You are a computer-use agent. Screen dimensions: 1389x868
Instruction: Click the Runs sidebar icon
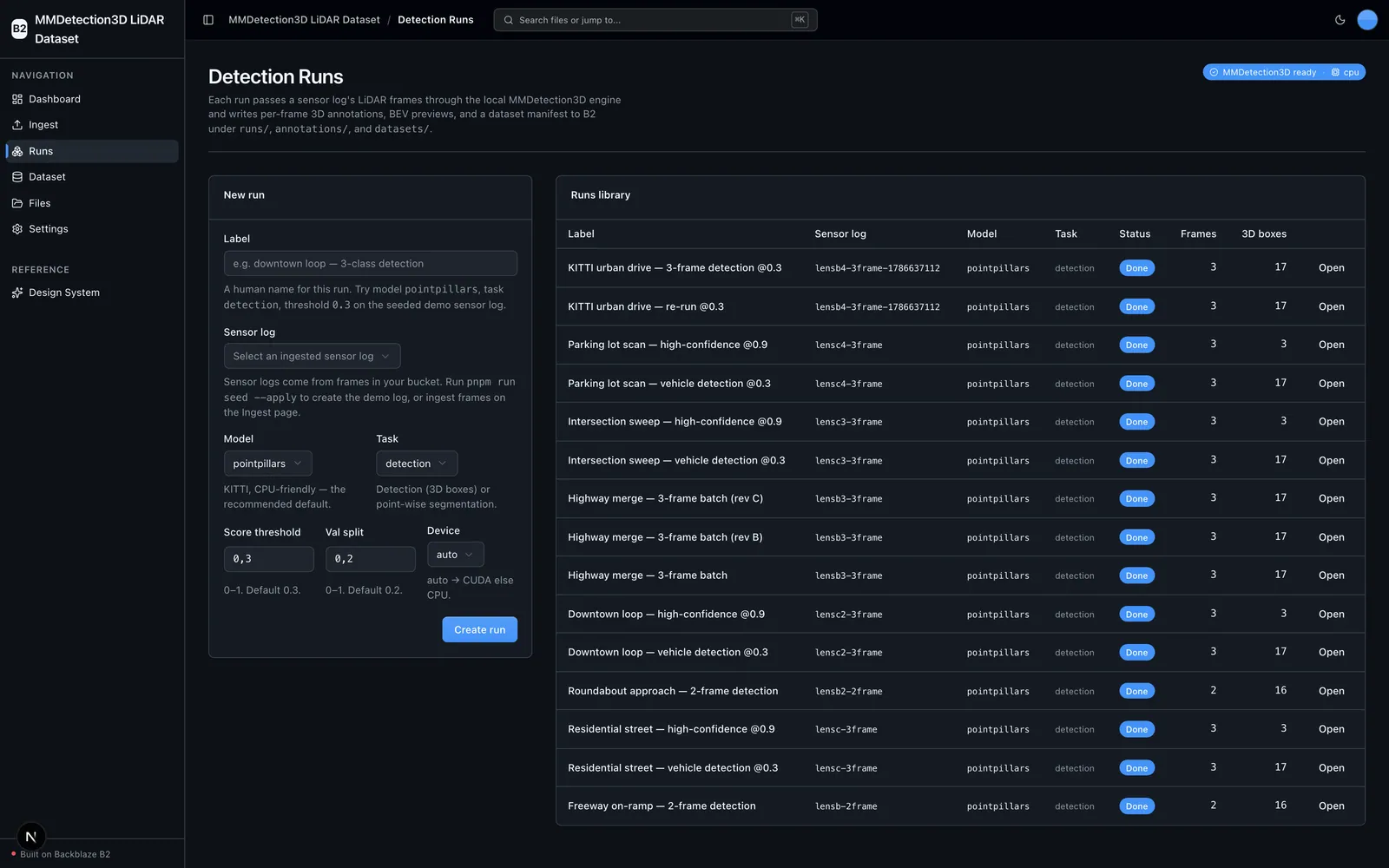(17, 151)
